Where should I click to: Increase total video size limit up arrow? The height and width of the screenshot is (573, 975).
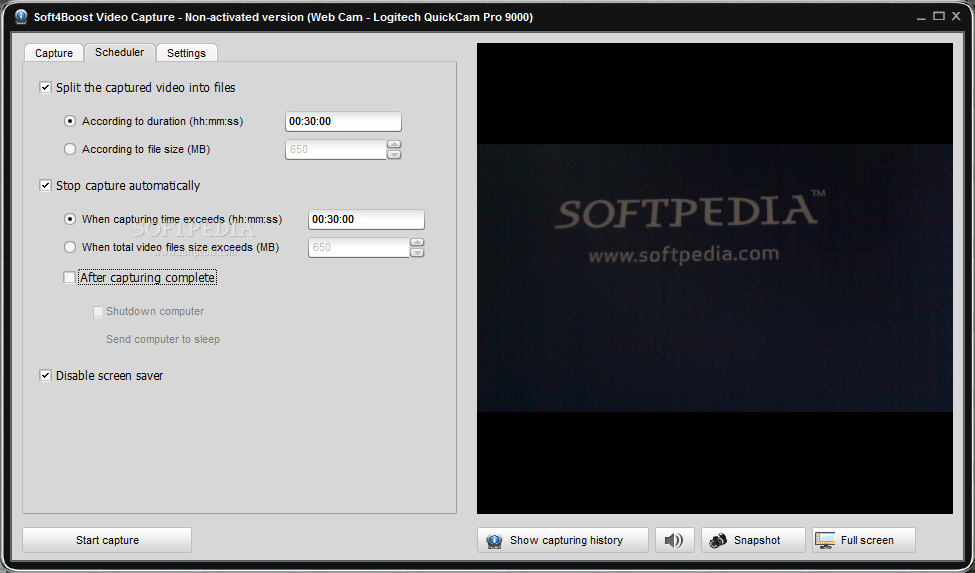click(417, 242)
